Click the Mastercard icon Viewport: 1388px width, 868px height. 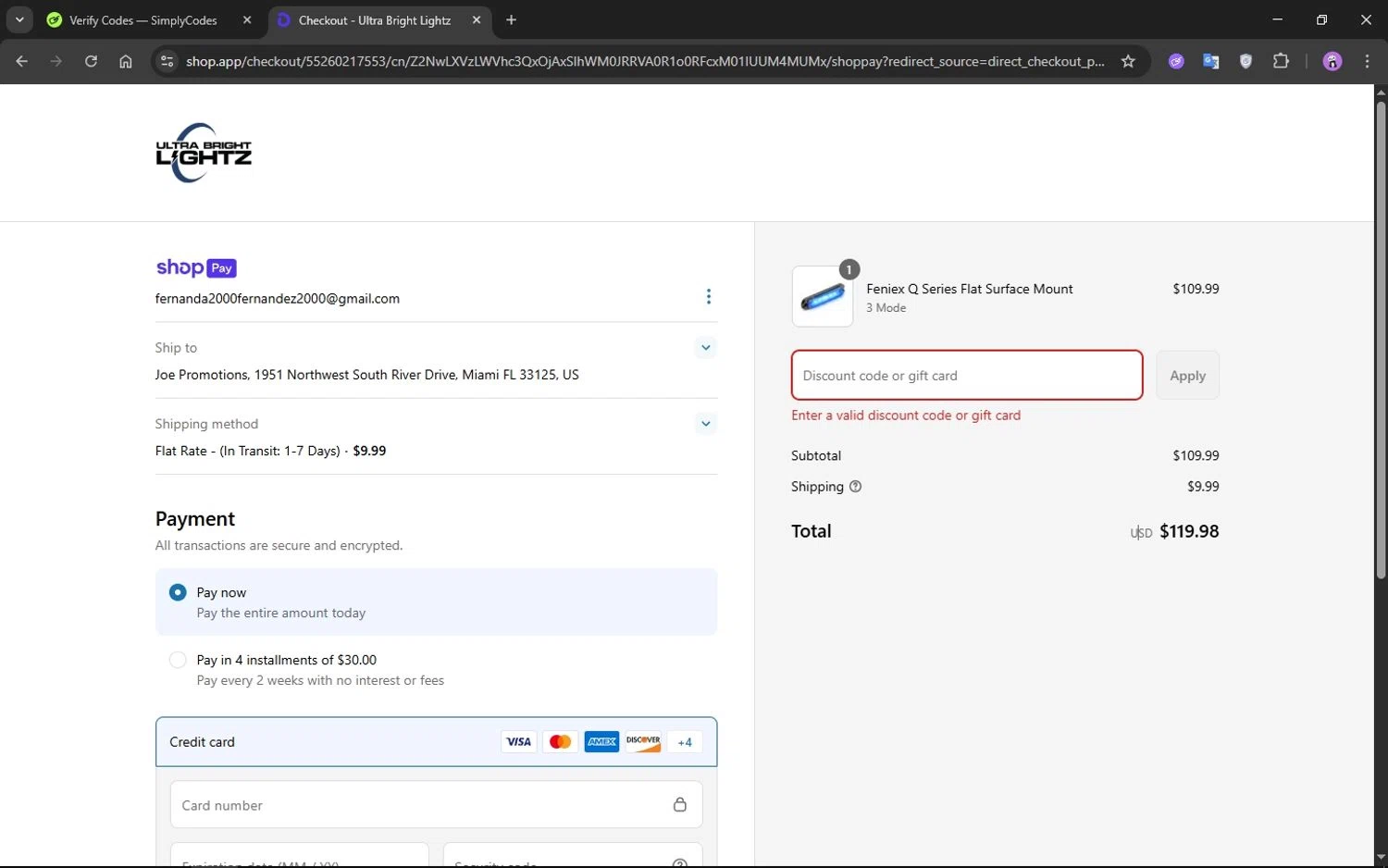[x=560, y=742]
